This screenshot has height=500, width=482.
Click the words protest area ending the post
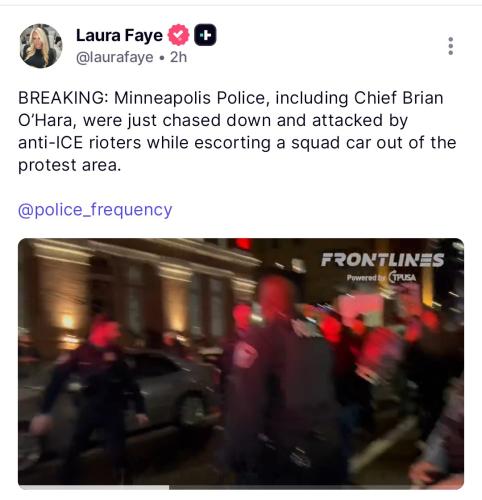click(69, 165)
